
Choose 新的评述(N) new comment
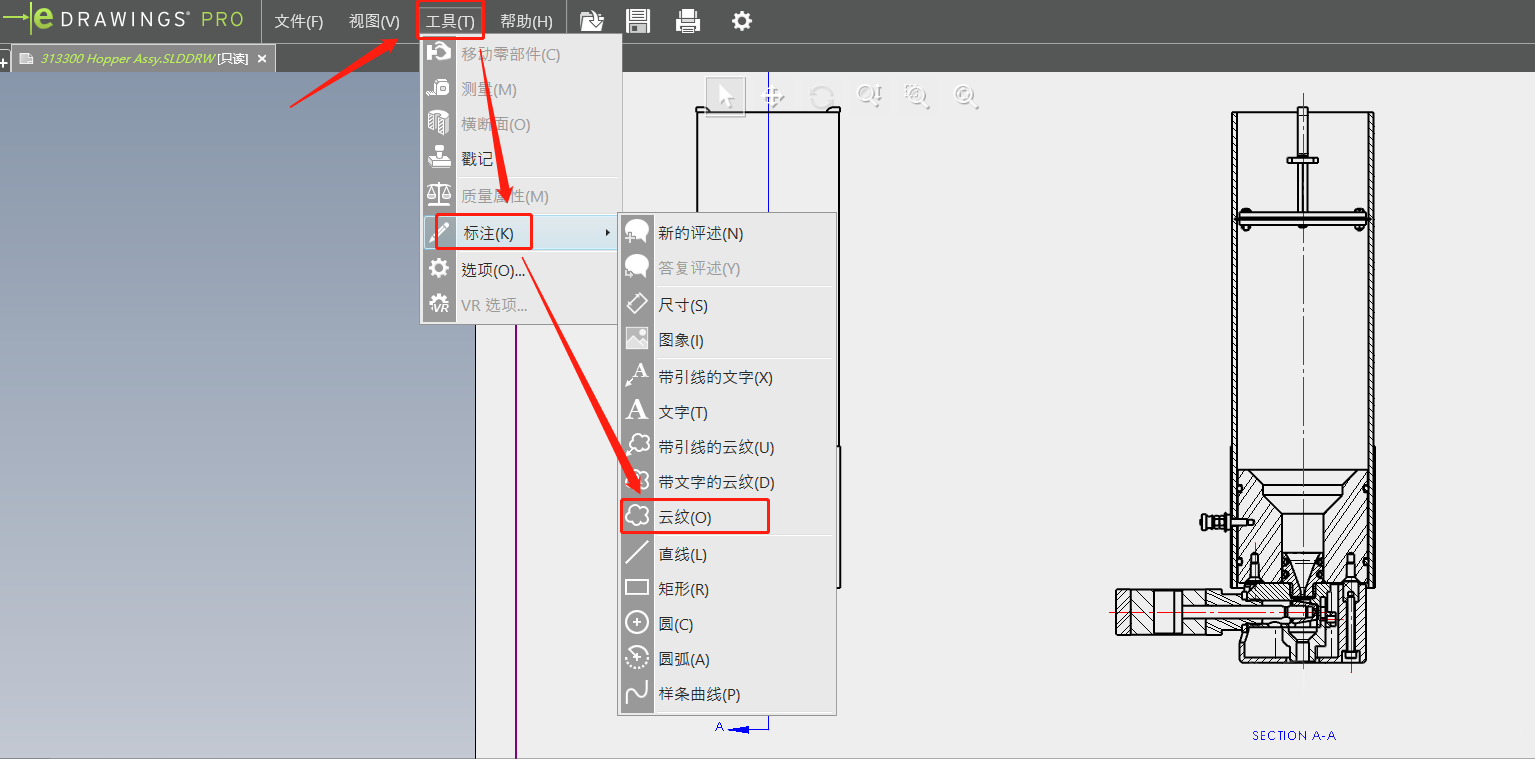(x=700, y=233)
